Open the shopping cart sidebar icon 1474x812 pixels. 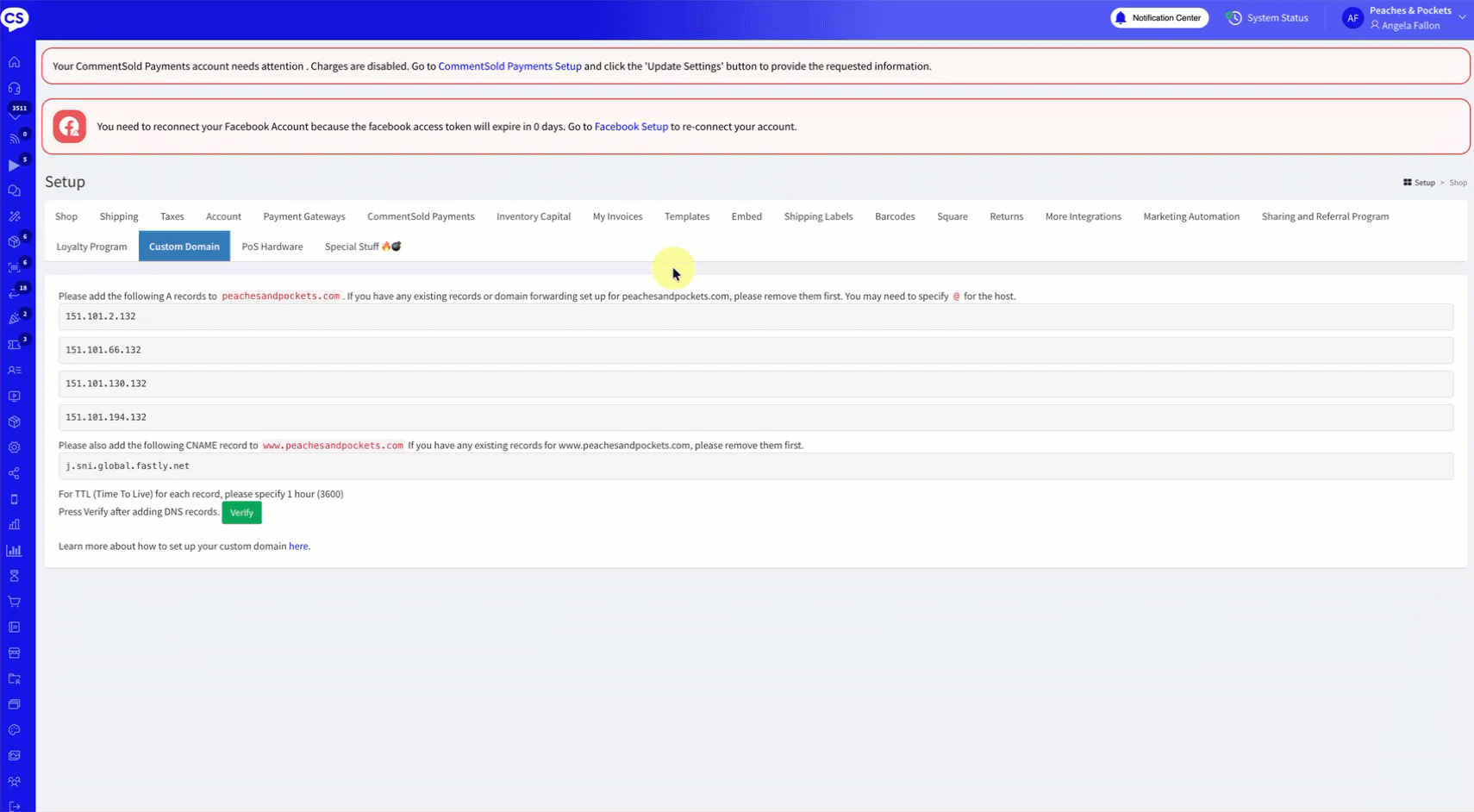(15, 602)
